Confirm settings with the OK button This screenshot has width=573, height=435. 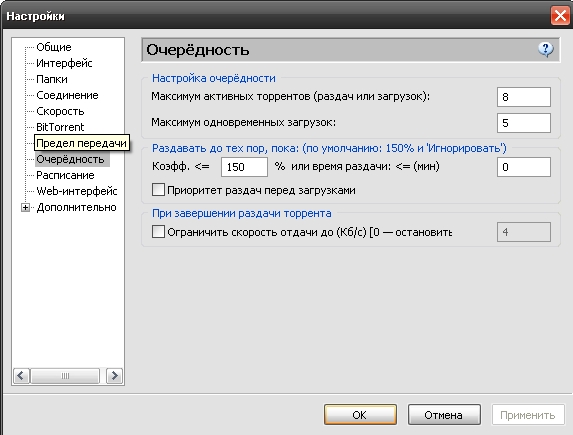coord(360,415)
